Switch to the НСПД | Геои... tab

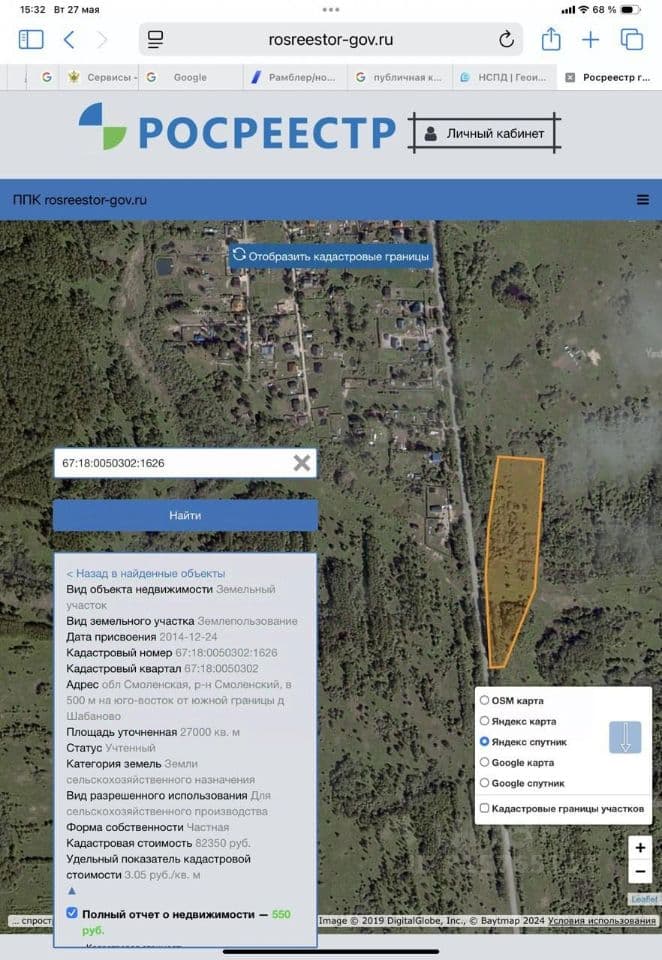click(505, 77)
